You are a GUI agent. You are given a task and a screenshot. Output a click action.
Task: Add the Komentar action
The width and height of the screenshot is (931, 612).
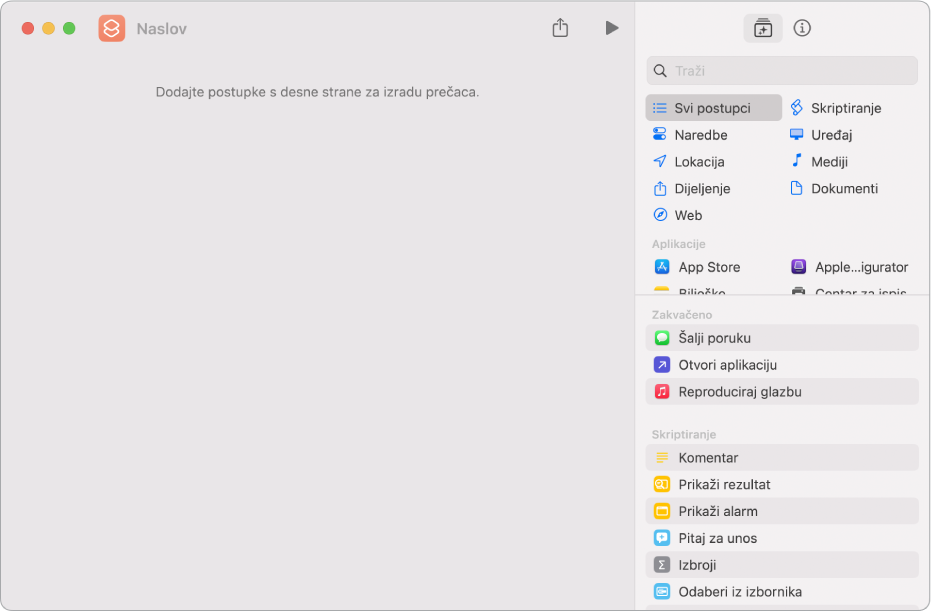(x=782, y=458)
